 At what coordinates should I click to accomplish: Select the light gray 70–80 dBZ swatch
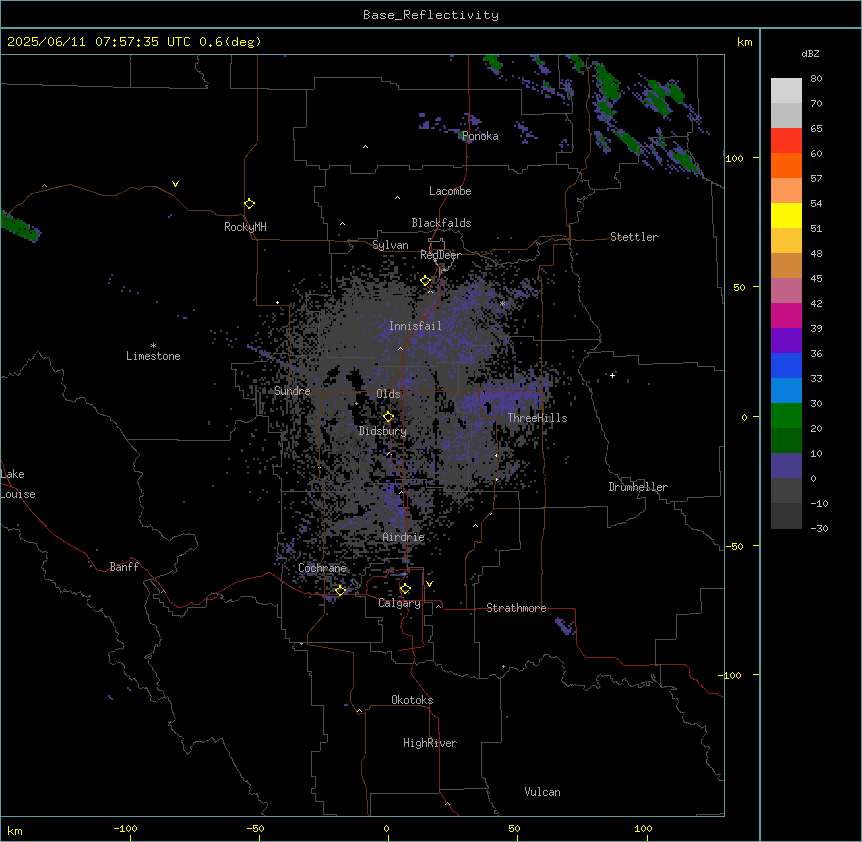(786, 91)
